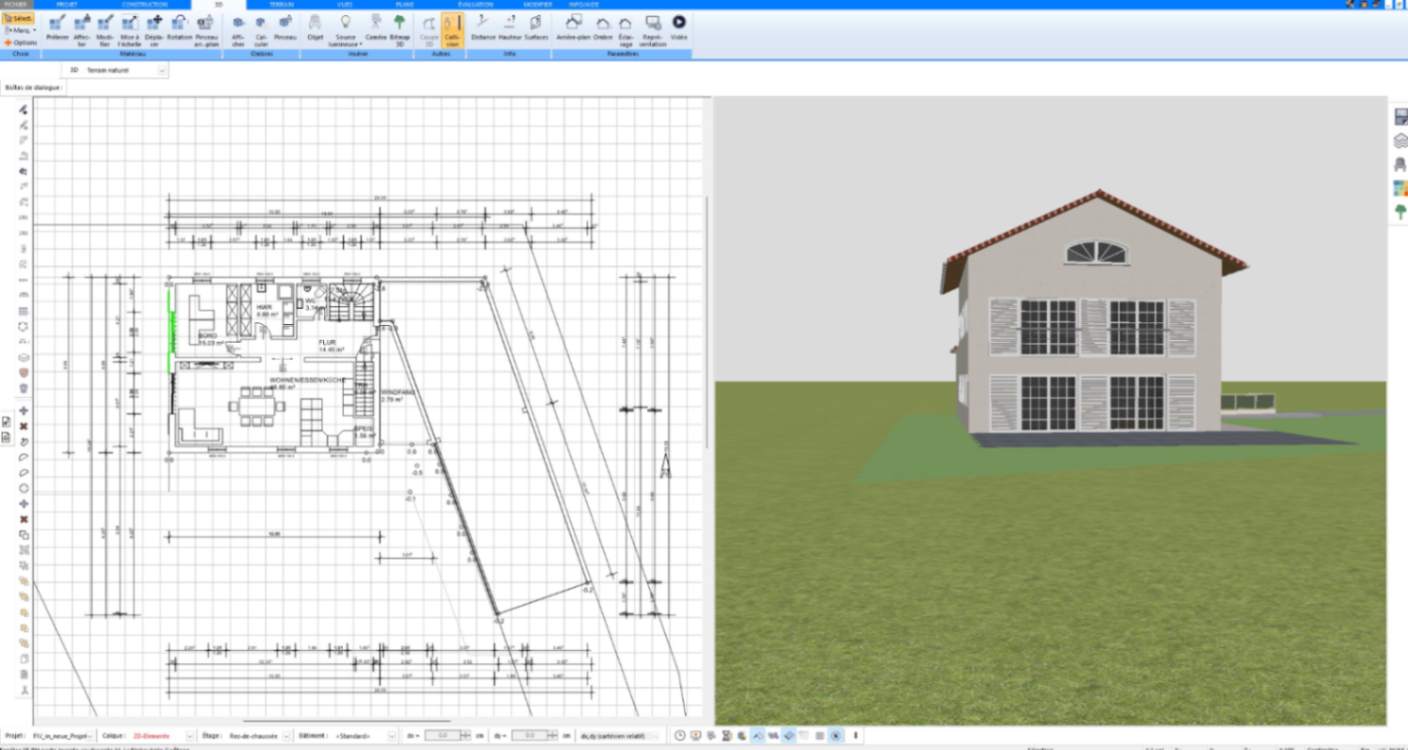
Task: Click the Options button
Action: (x=21, y=43)
